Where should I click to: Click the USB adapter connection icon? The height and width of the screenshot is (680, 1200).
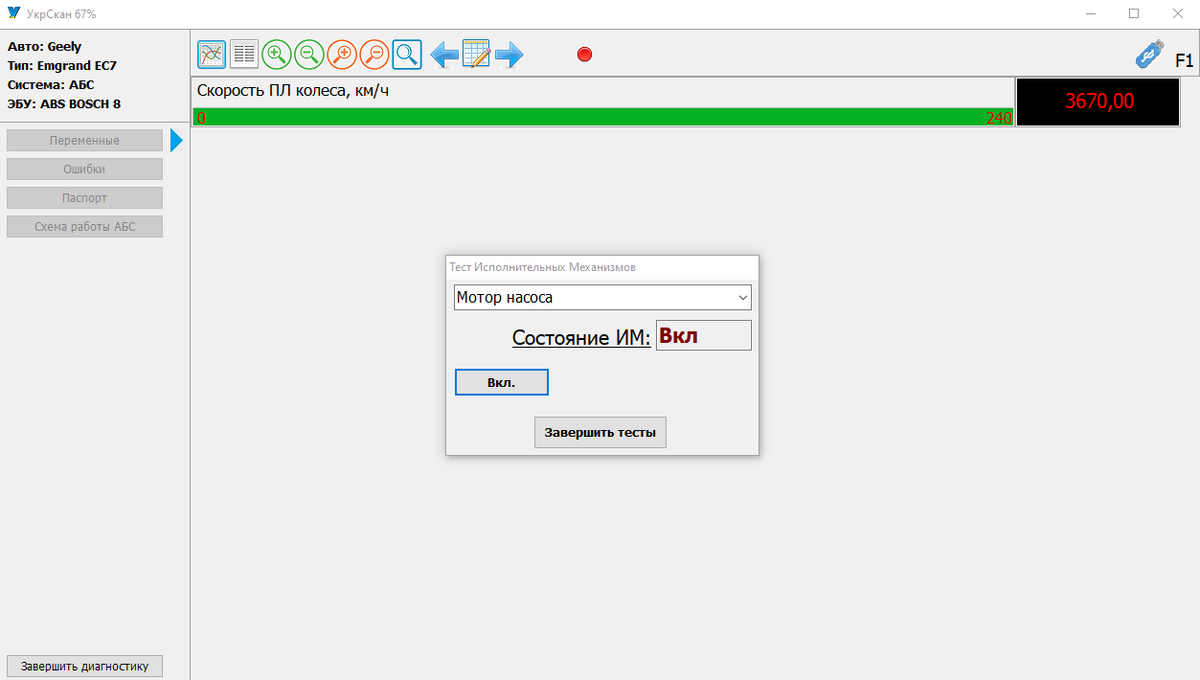pos(1150,54)
